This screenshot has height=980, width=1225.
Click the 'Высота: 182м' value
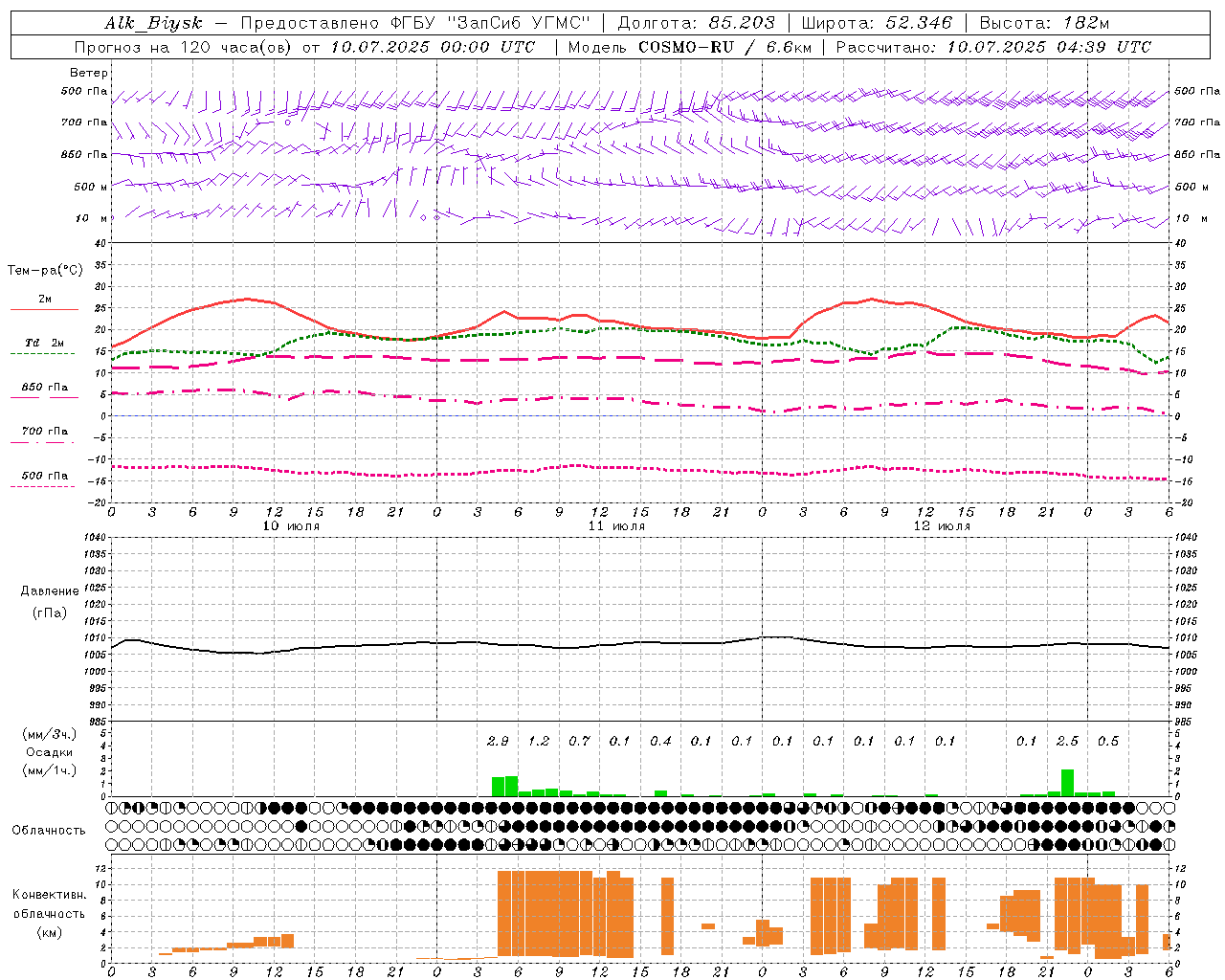[1044, 23]
